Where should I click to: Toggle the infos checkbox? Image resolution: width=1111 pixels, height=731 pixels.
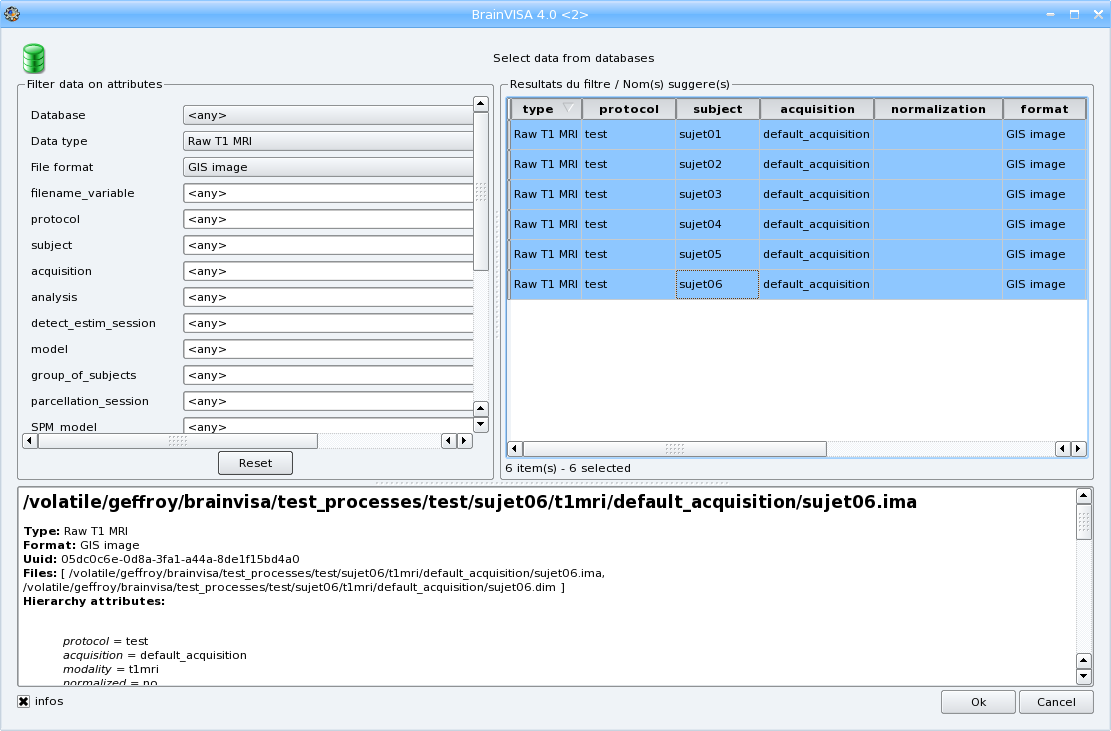(23, 702)
